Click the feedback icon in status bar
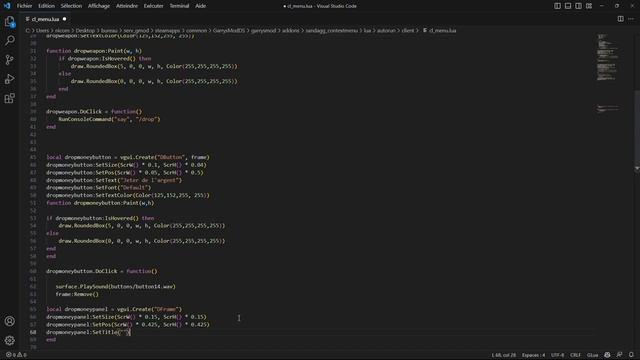Image resolution: width=640 pixels, height=360 pixels. pyautogui.click(x=620, y=355)
